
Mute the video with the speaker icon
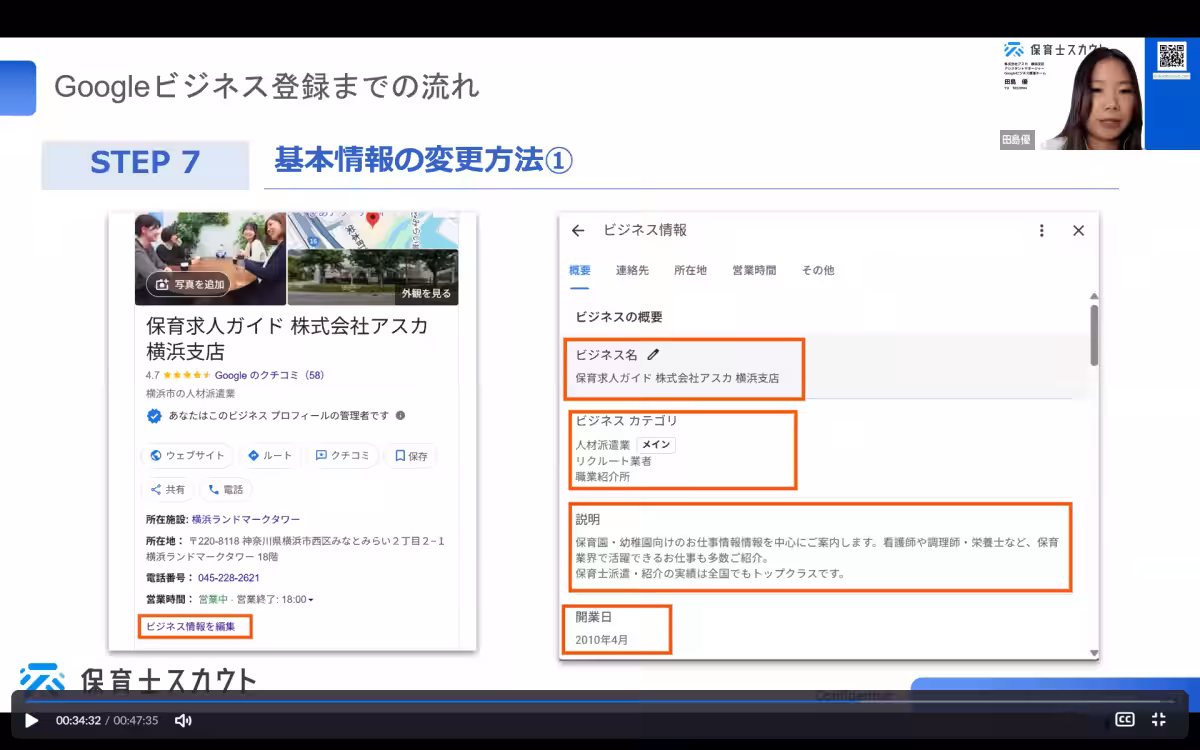pos(183,720)
